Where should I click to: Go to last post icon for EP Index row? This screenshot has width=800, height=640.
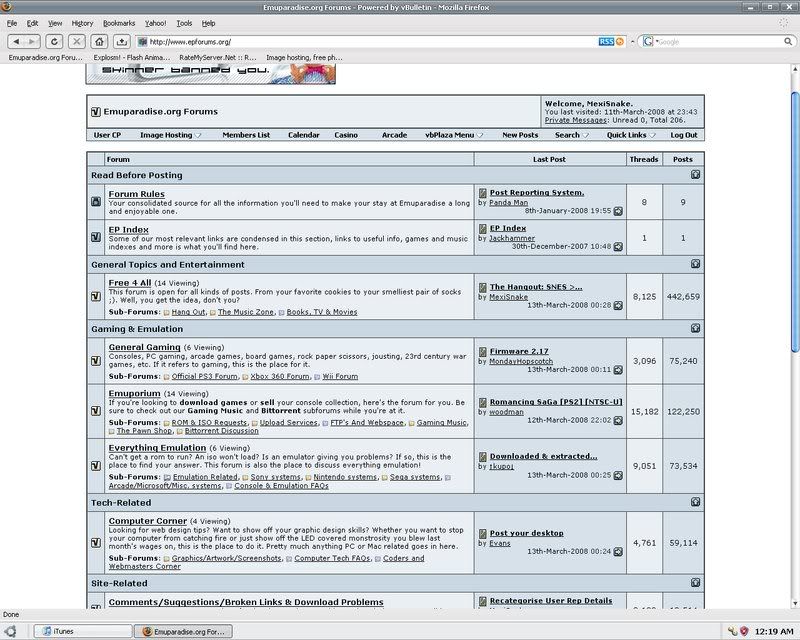(618, 247)
